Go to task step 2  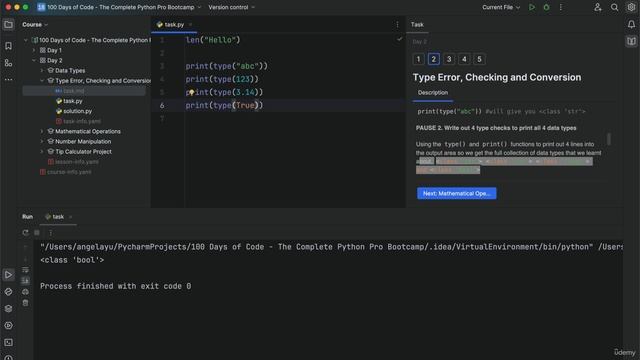[x=433, y=59]
